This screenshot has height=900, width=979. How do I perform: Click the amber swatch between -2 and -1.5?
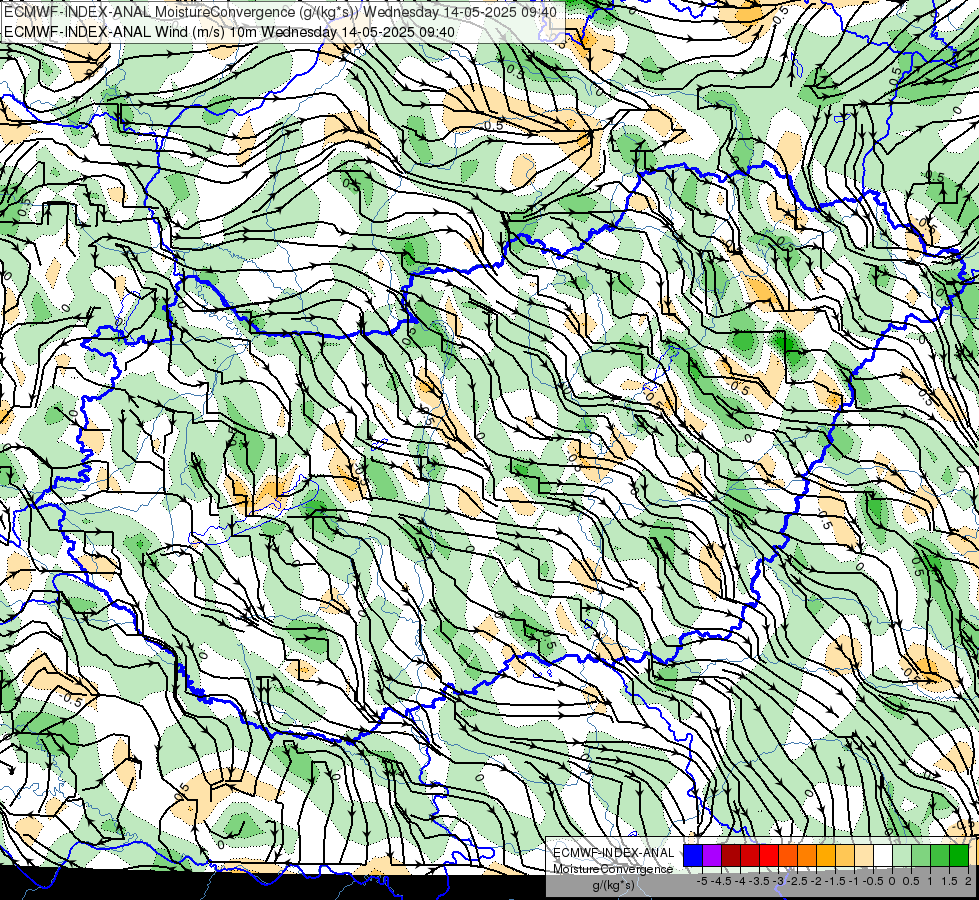pyautogui.click(x=826, y=855)
